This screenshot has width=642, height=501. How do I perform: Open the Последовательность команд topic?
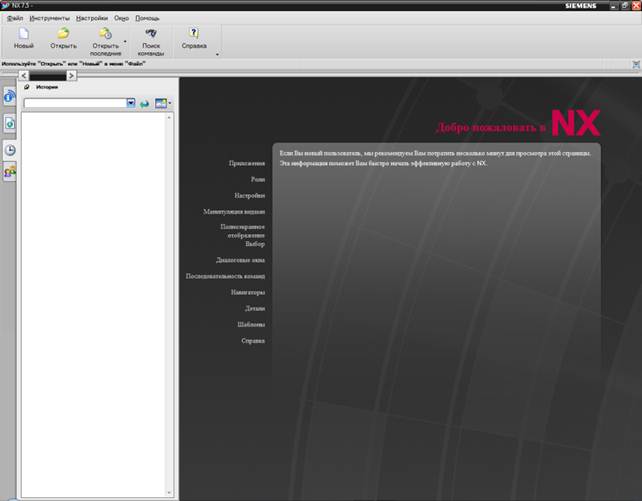pyautogui.click(x=225, y=276)
